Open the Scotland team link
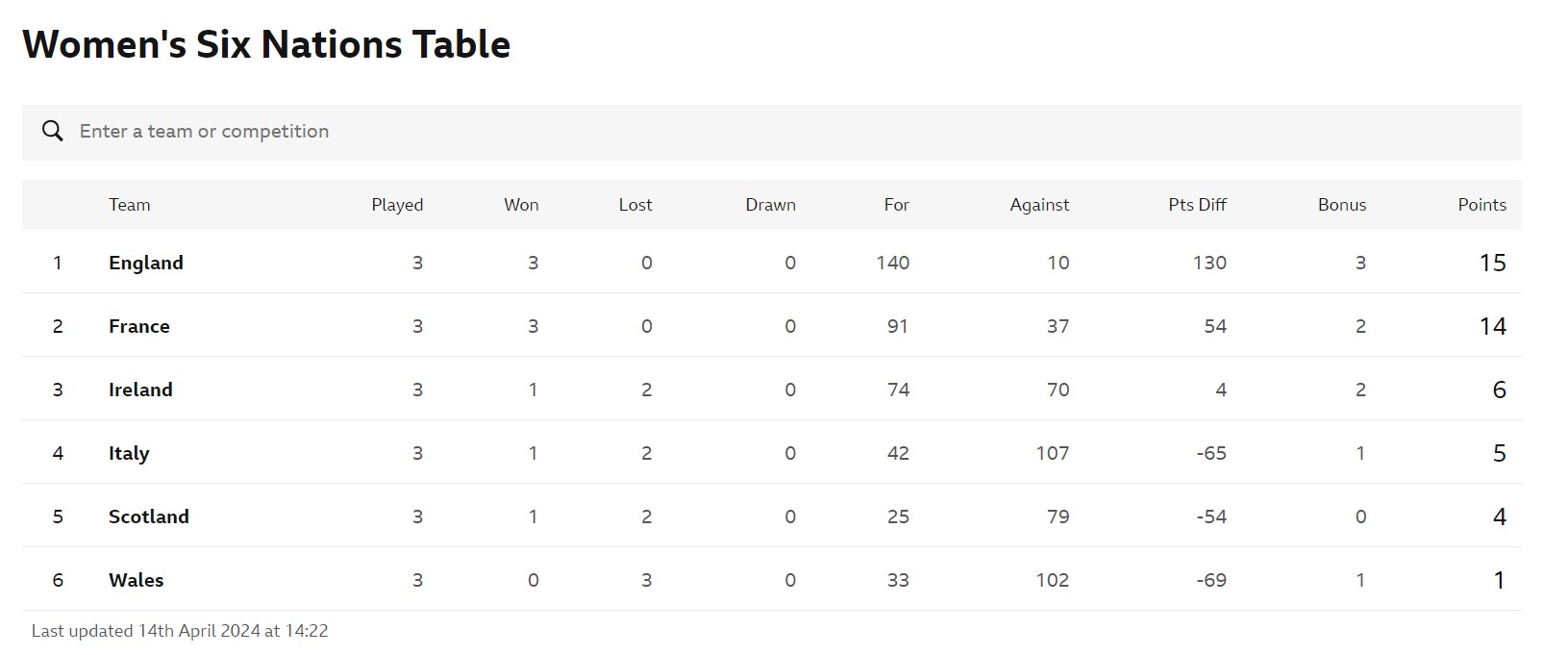The width and height of the screenshot is (1568, 655). (148, 516)
